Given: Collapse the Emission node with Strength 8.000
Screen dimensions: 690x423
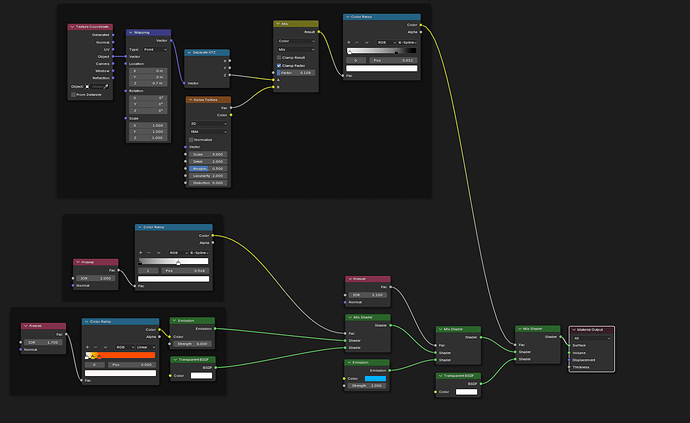Looking at the screenshot, I should (175, 321).
